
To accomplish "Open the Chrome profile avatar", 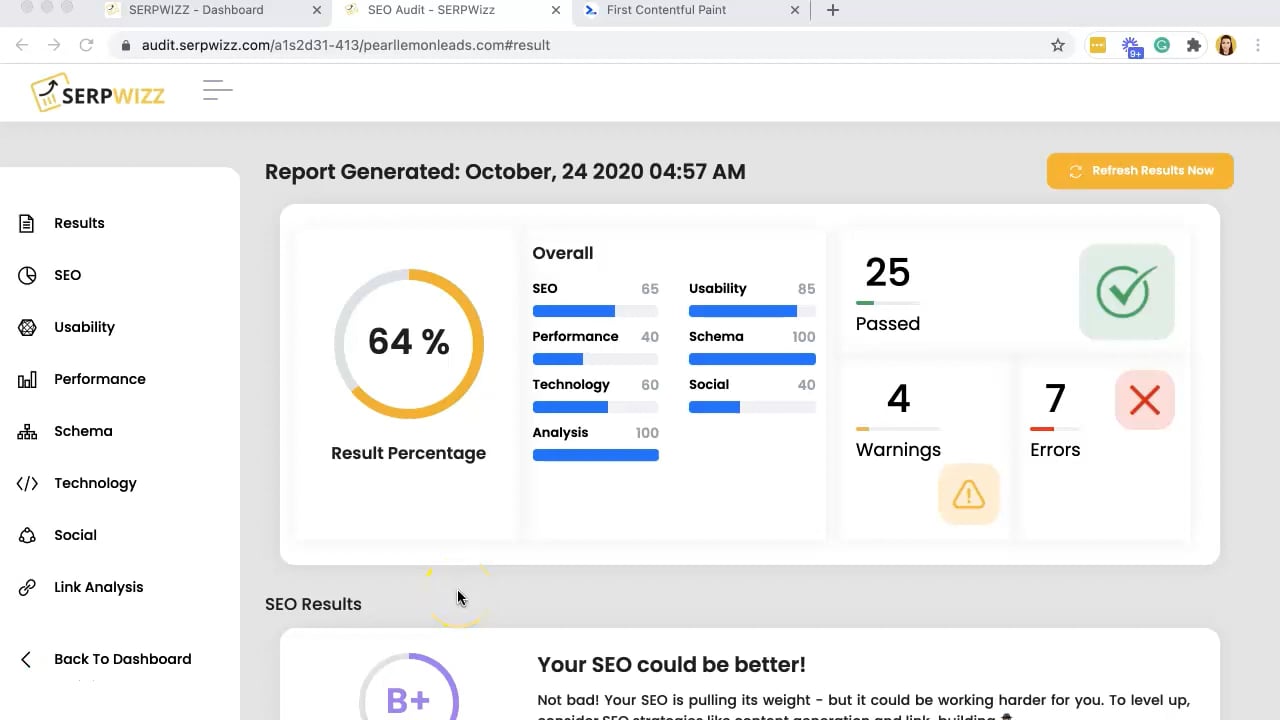I will point(1226,45).
